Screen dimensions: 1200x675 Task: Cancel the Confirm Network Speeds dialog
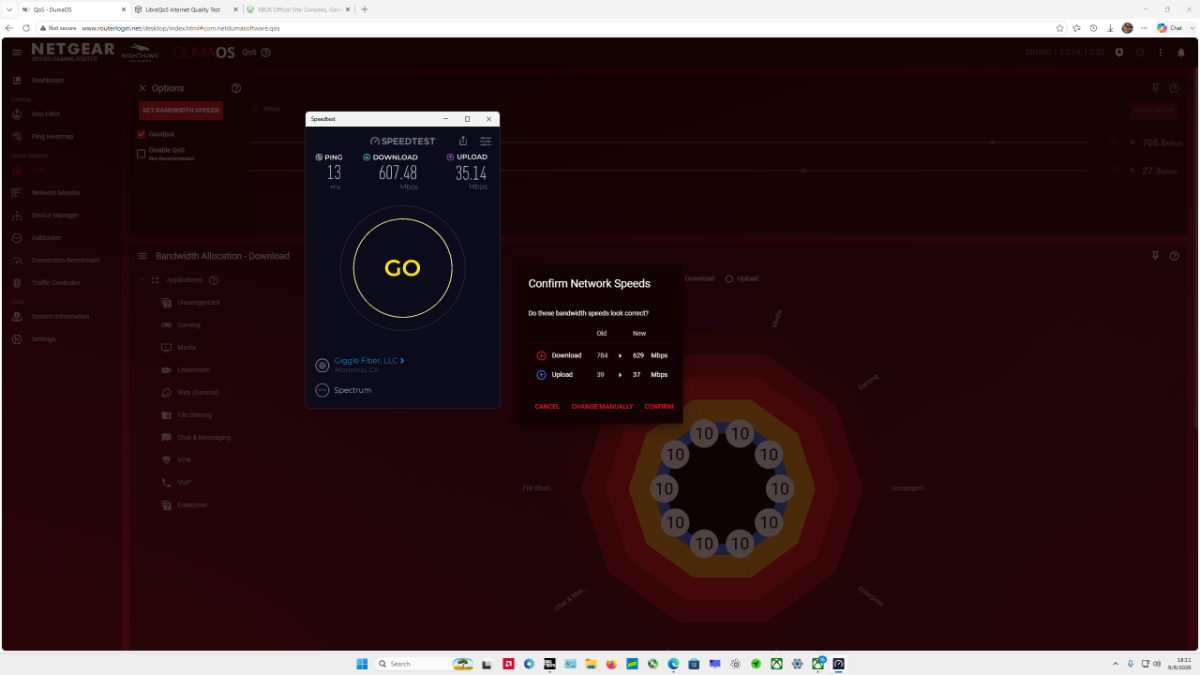[547, 407]
